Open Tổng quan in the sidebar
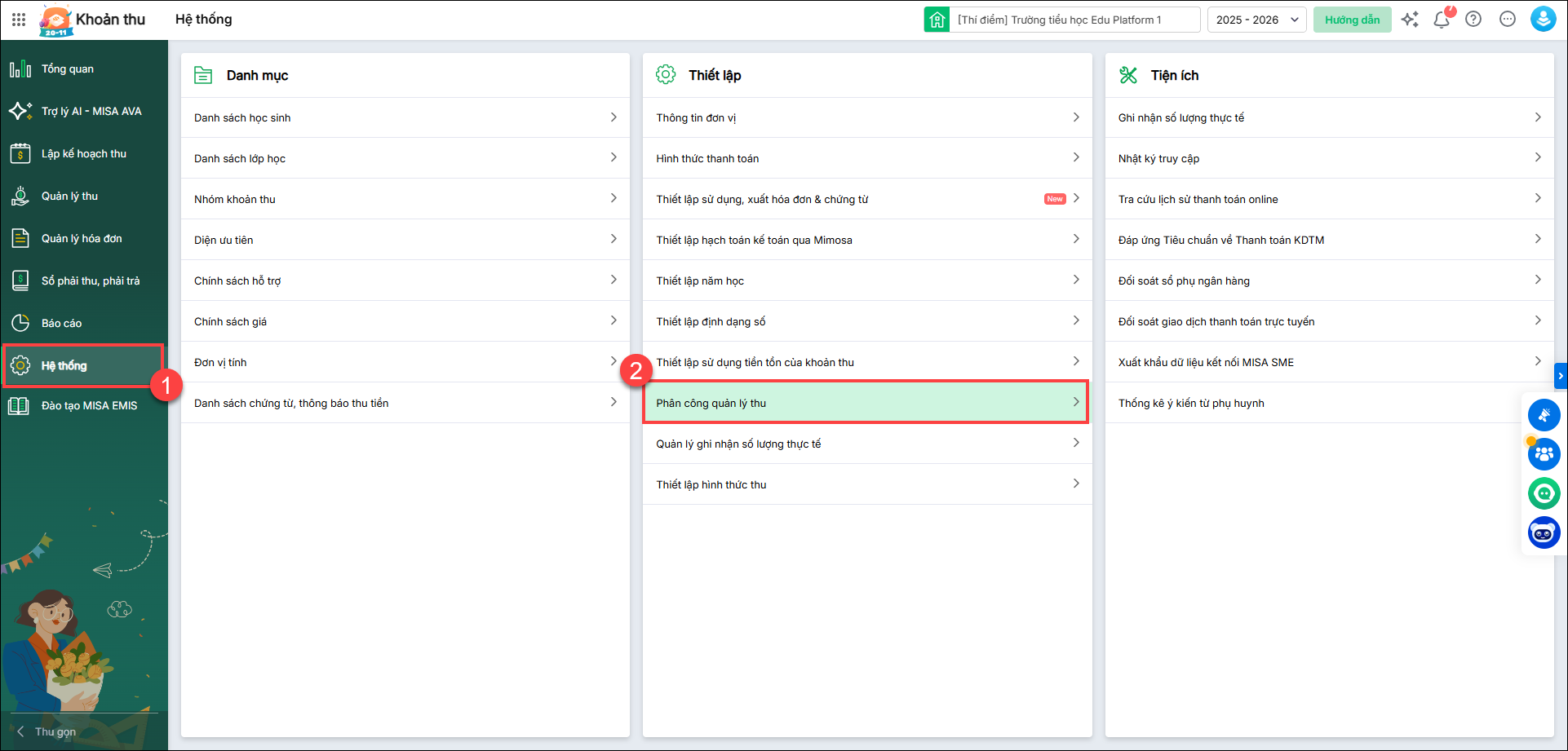1568x751 pixels. point(68,69)
